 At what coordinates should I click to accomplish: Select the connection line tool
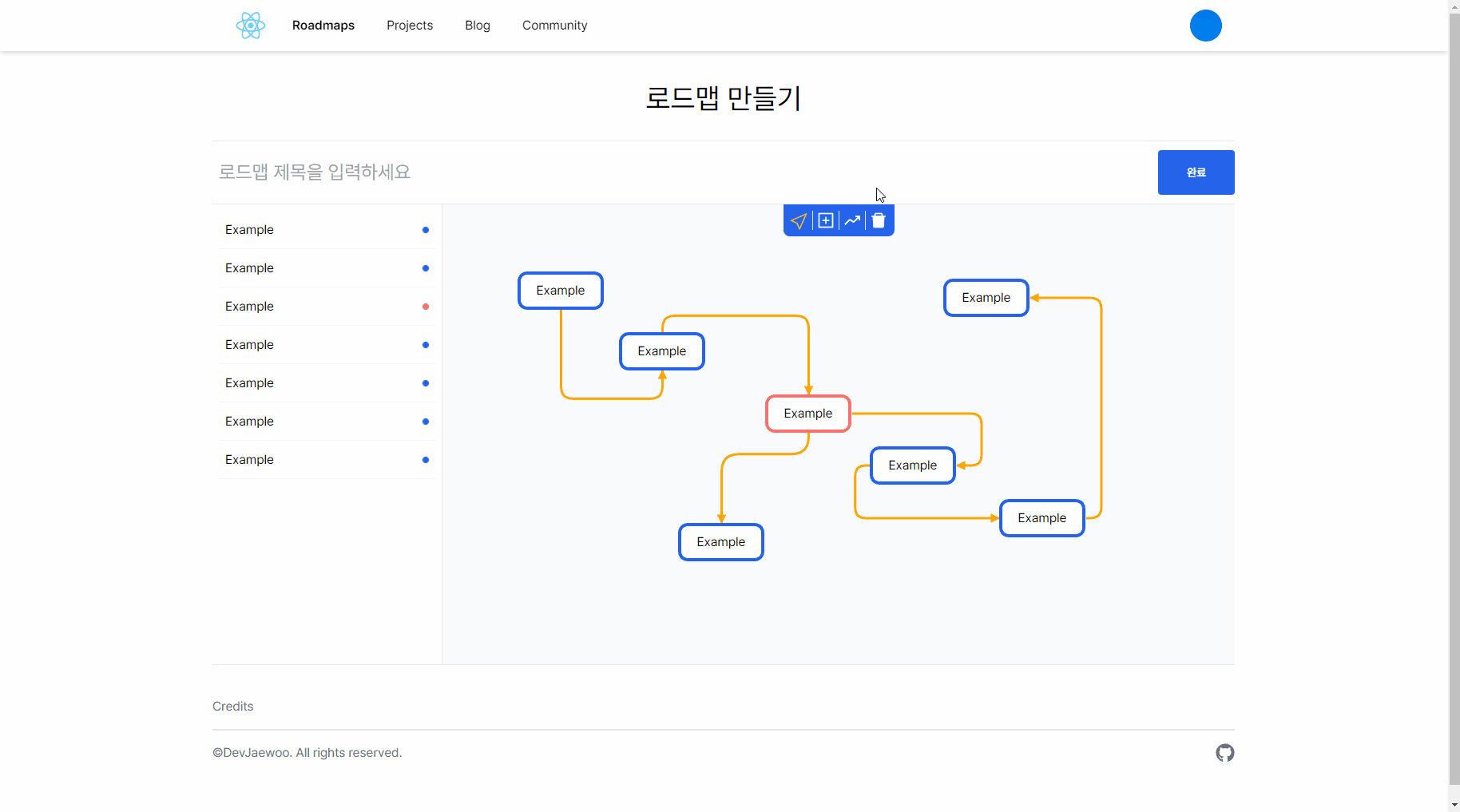(851, 220)
